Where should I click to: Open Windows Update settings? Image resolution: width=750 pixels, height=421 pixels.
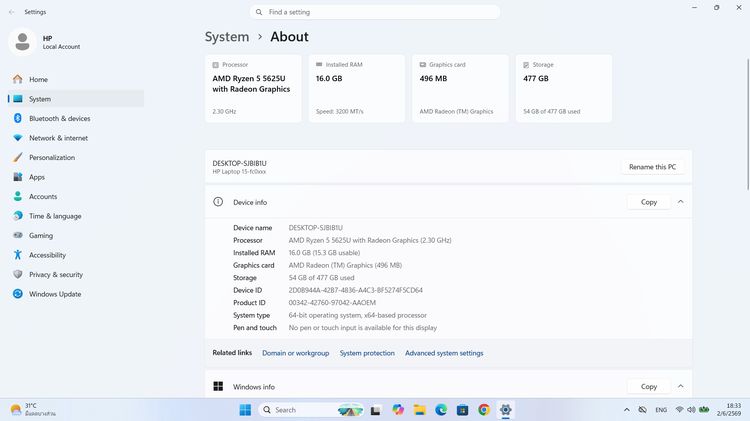coord(76,294)
